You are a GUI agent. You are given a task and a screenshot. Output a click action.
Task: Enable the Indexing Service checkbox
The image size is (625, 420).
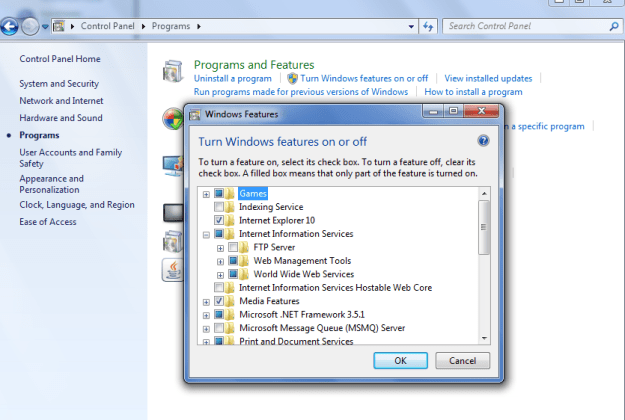(x=219, y=207)
